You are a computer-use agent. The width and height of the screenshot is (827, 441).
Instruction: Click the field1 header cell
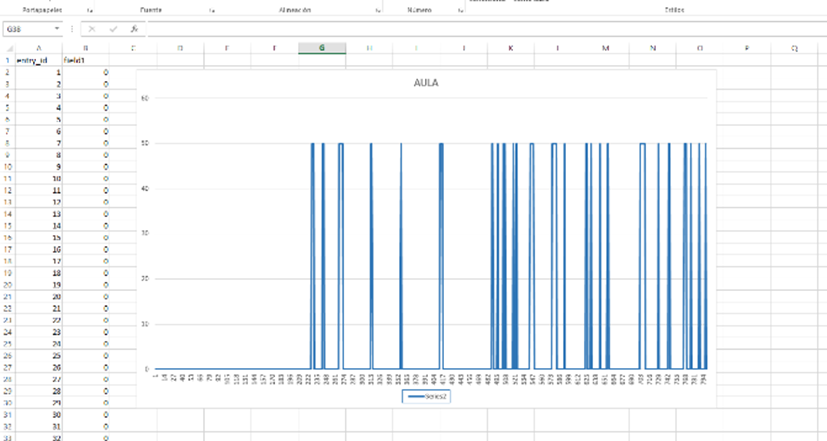coord(86,60)
